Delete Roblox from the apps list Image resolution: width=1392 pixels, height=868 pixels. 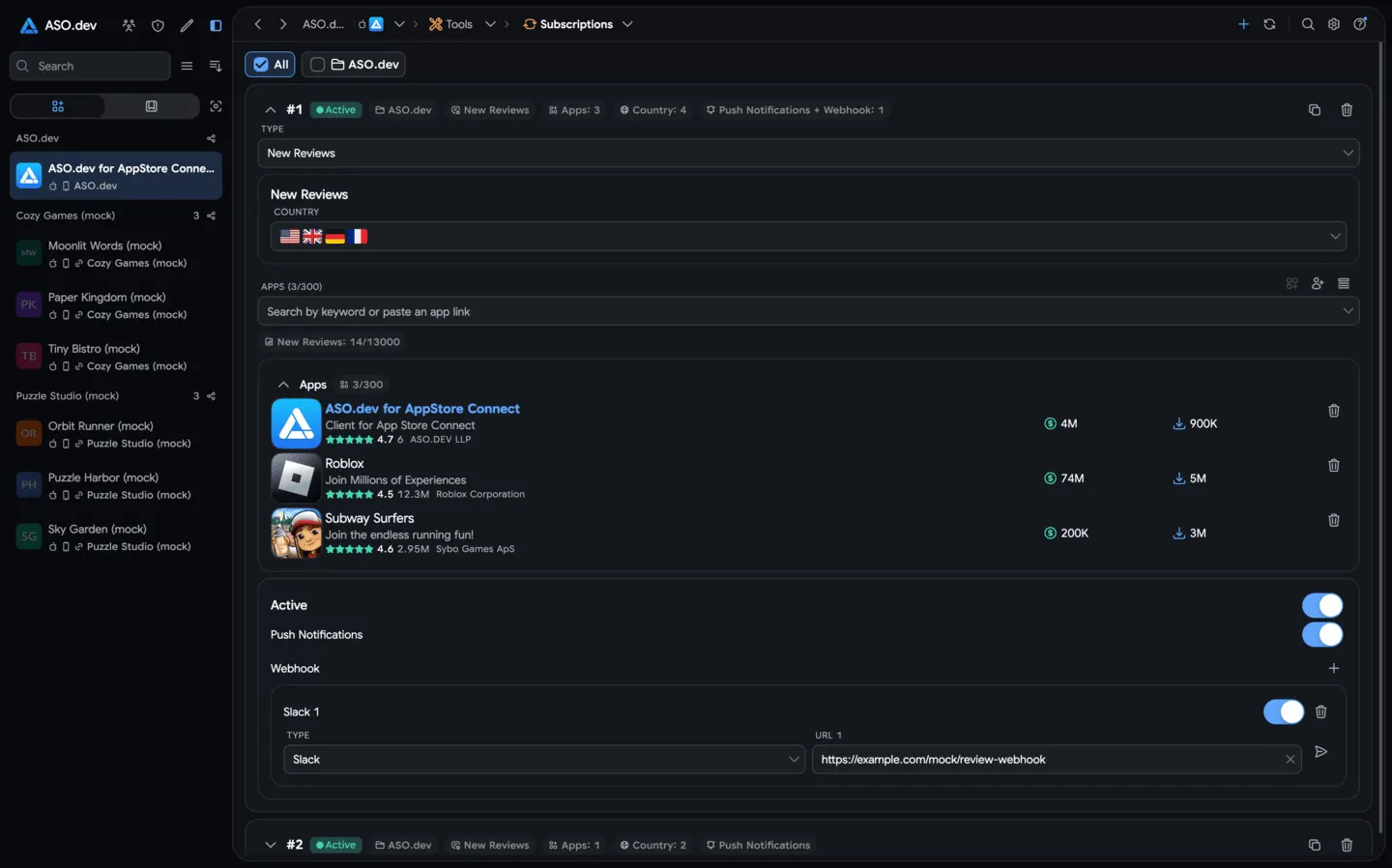click(x=1333, y=466)
